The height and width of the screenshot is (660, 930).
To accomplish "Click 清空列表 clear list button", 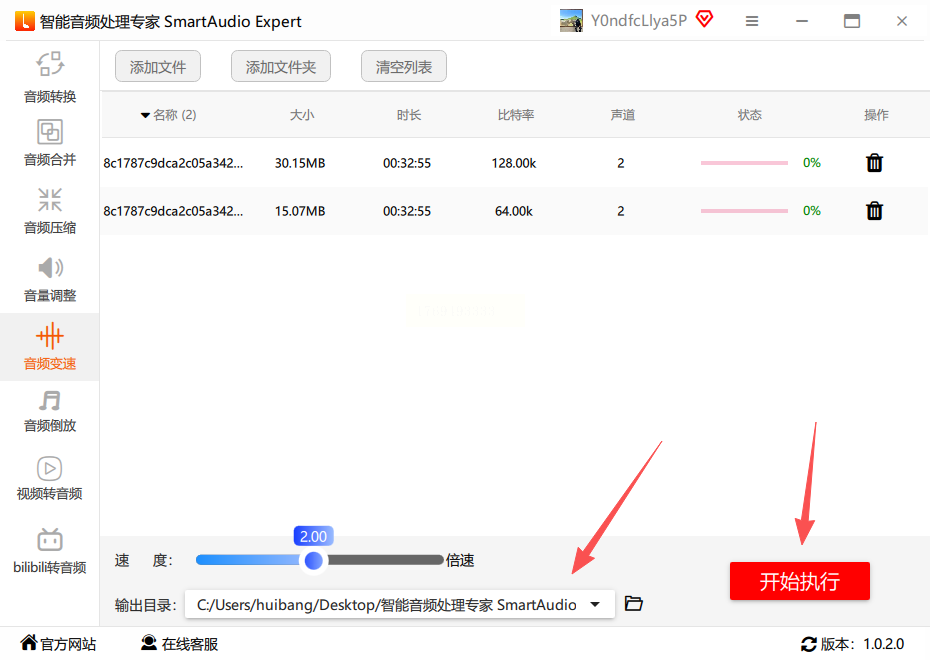I will tap(403, 66).
